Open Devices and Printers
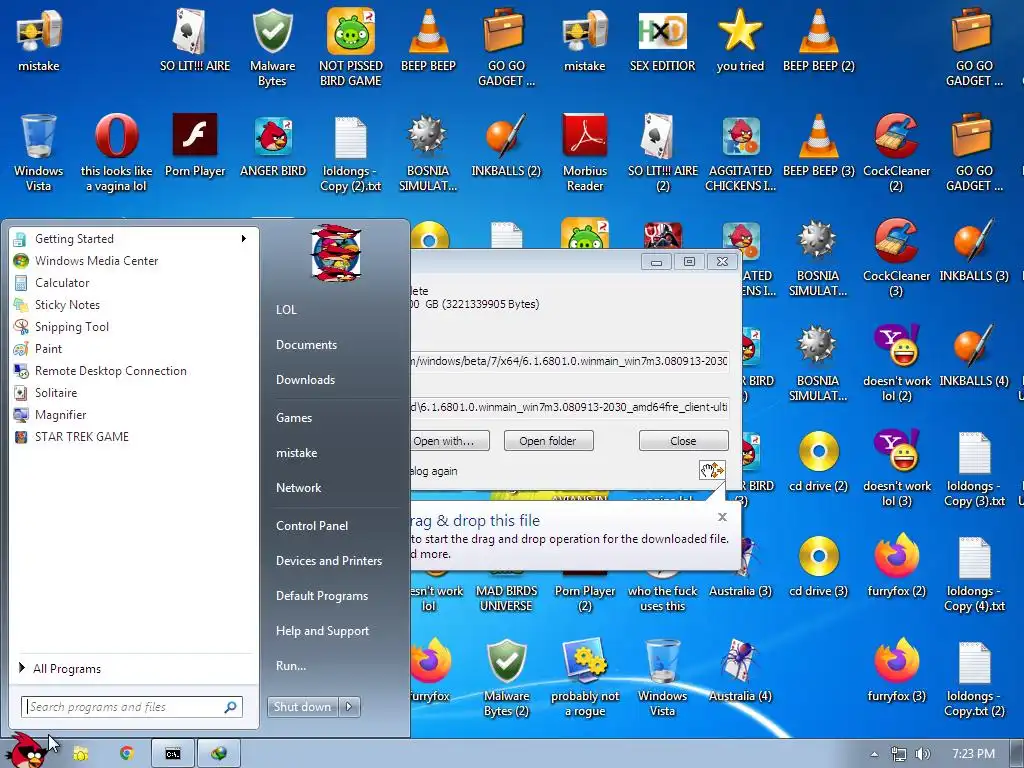The image size is (1024, 768). click(x=328, y=560)
